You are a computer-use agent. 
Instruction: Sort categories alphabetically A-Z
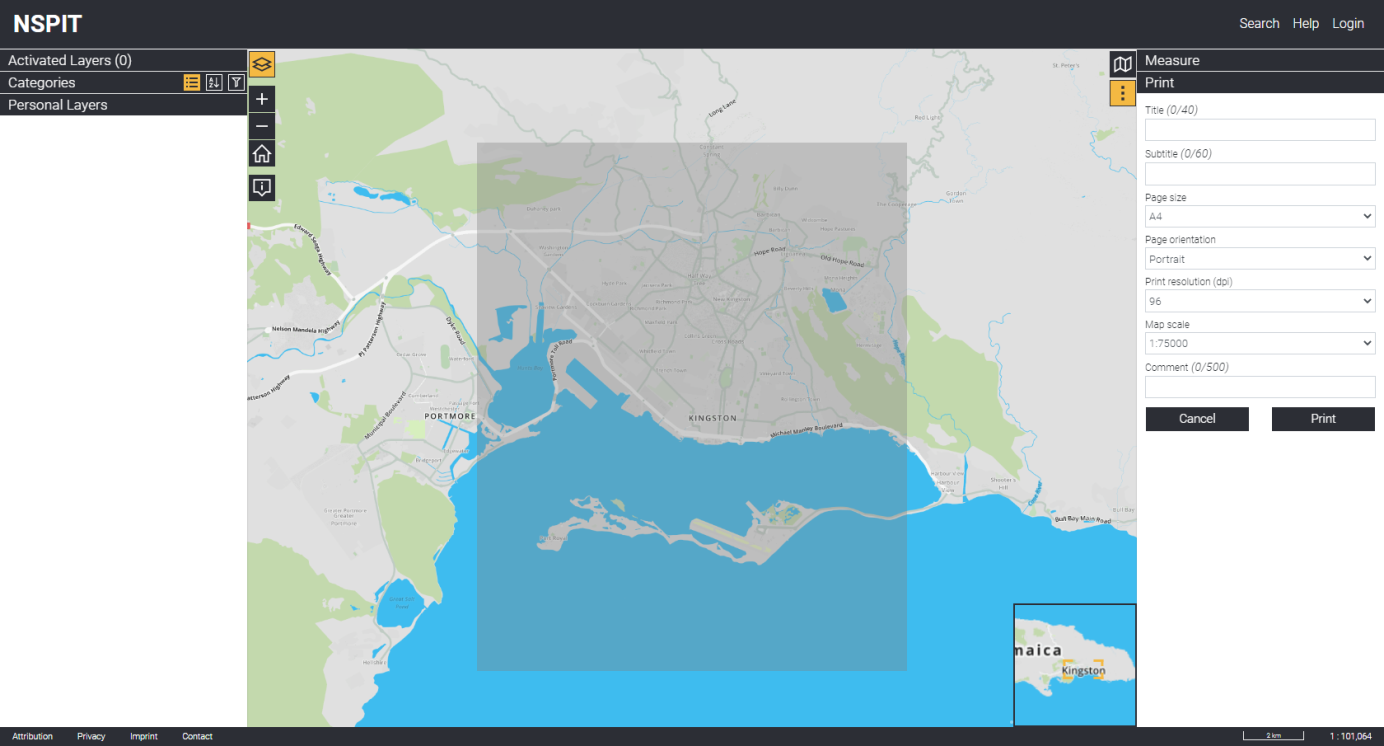214,83
